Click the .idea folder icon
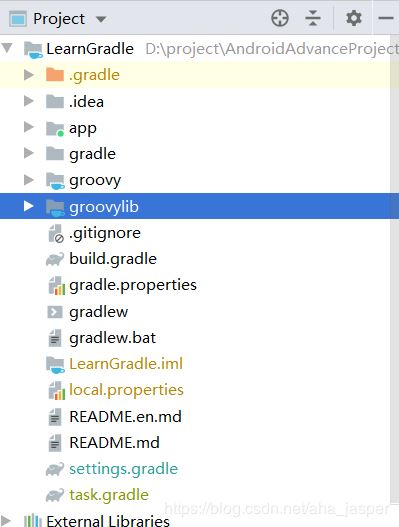This screenshot has height=527, width=399. point(55,101)
